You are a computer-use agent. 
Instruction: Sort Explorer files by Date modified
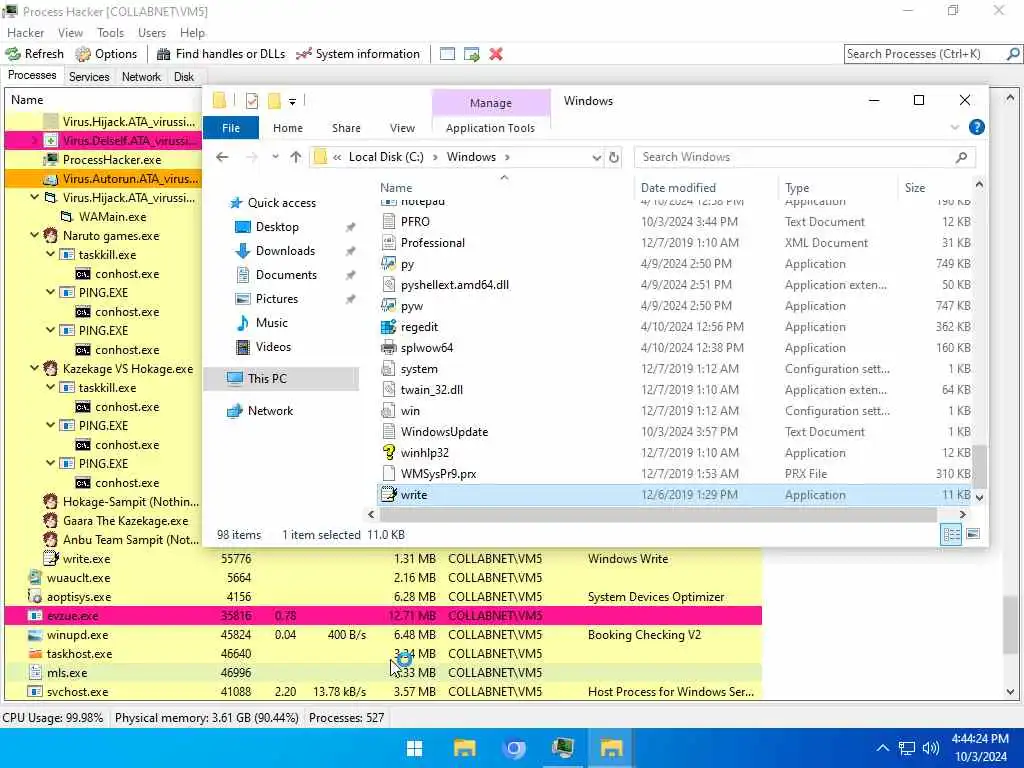coord(678,187)
